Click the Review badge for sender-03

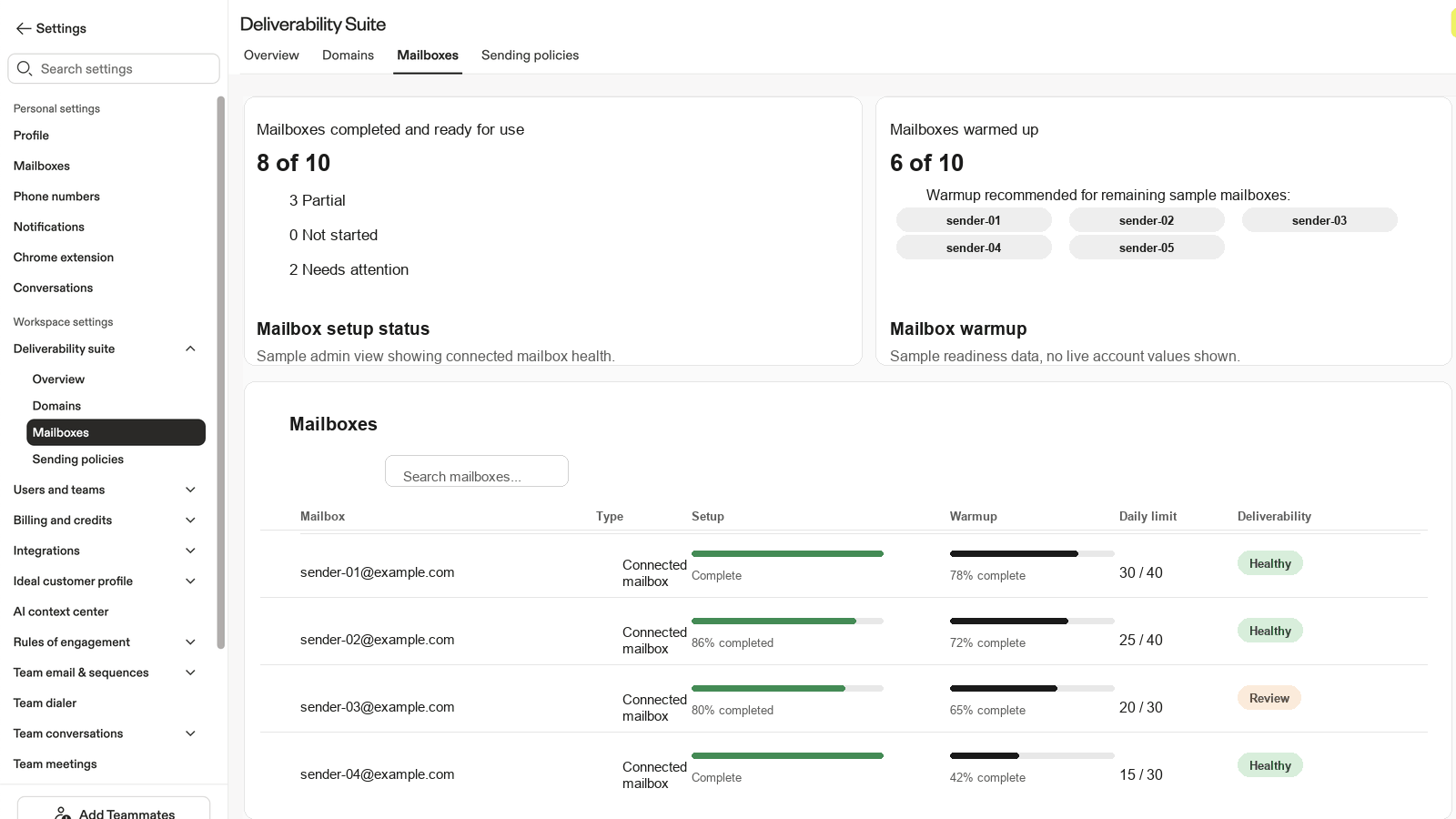[1269, 698]
